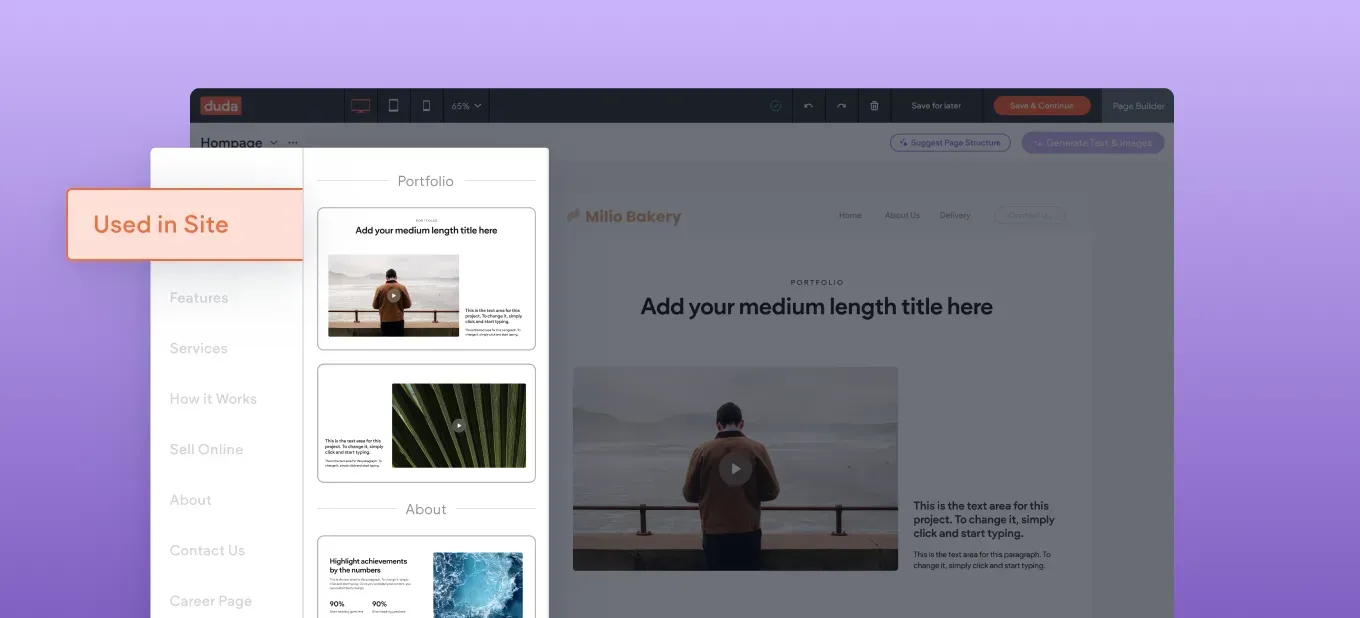Click the Save & Continue button
This screenshot has width=1360, height=618.
tap(1041, 106)
